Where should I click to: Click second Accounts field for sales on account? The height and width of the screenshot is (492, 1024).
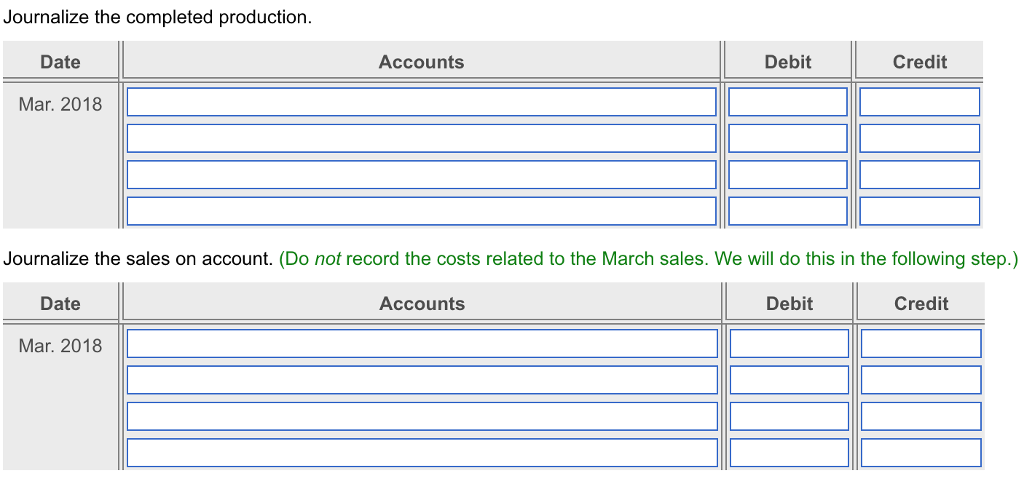422,380
